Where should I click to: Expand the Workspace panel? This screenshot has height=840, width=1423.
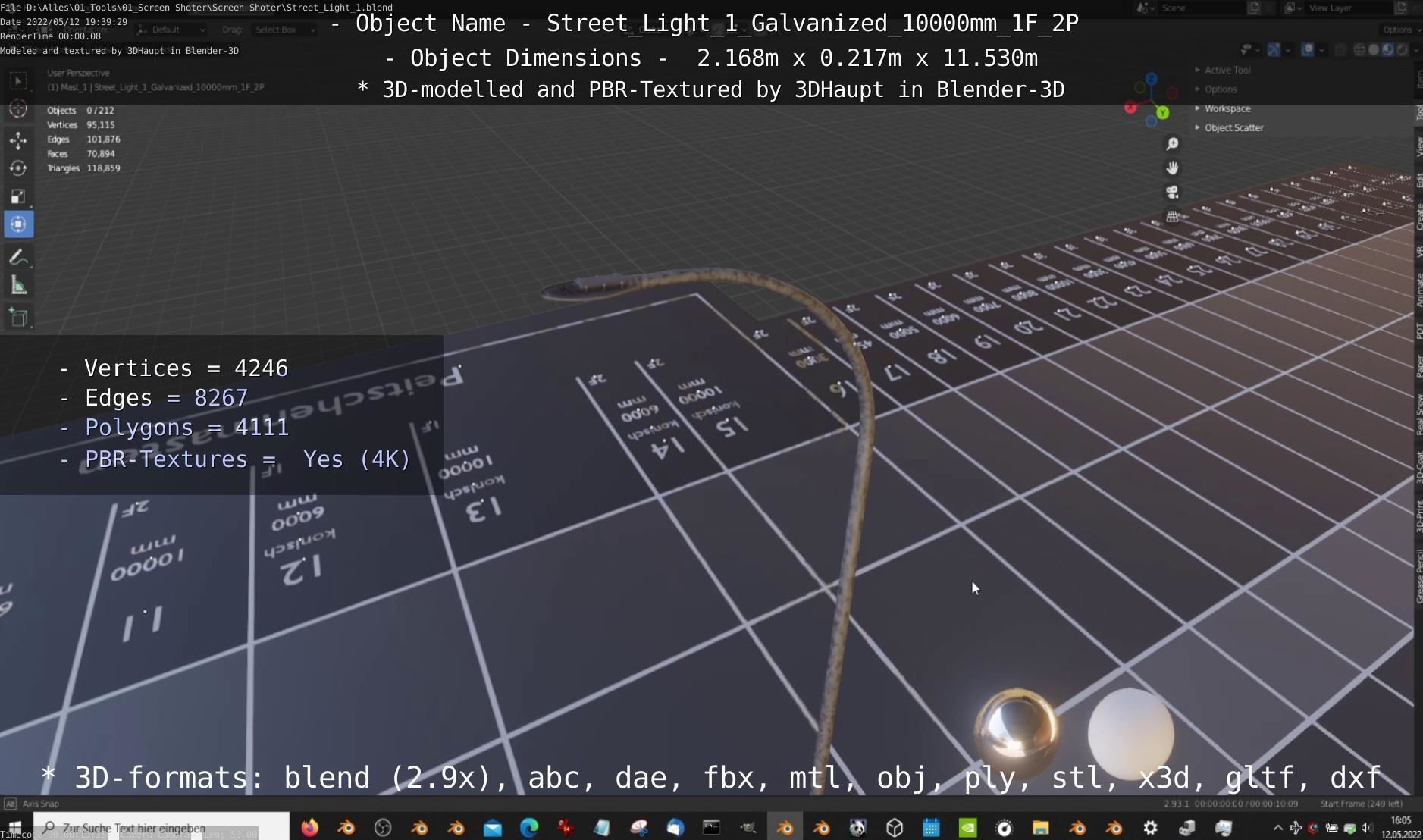tap(1222, 108)
